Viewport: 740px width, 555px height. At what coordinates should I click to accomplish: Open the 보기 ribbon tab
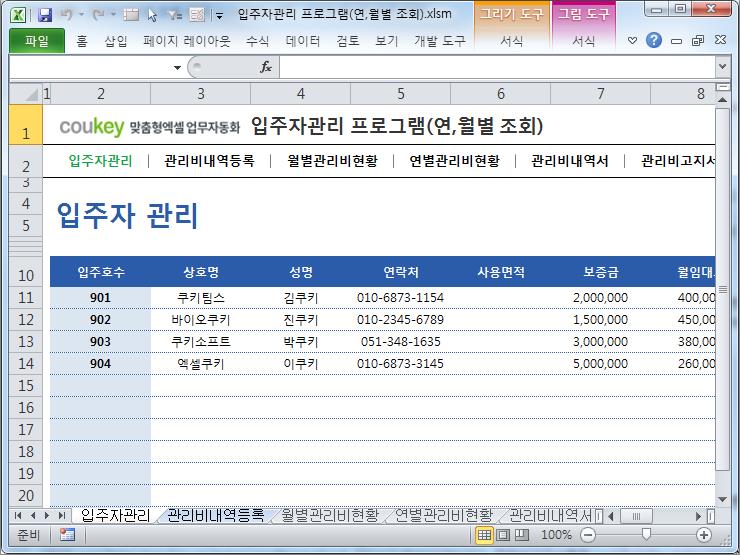pos(387,41)
